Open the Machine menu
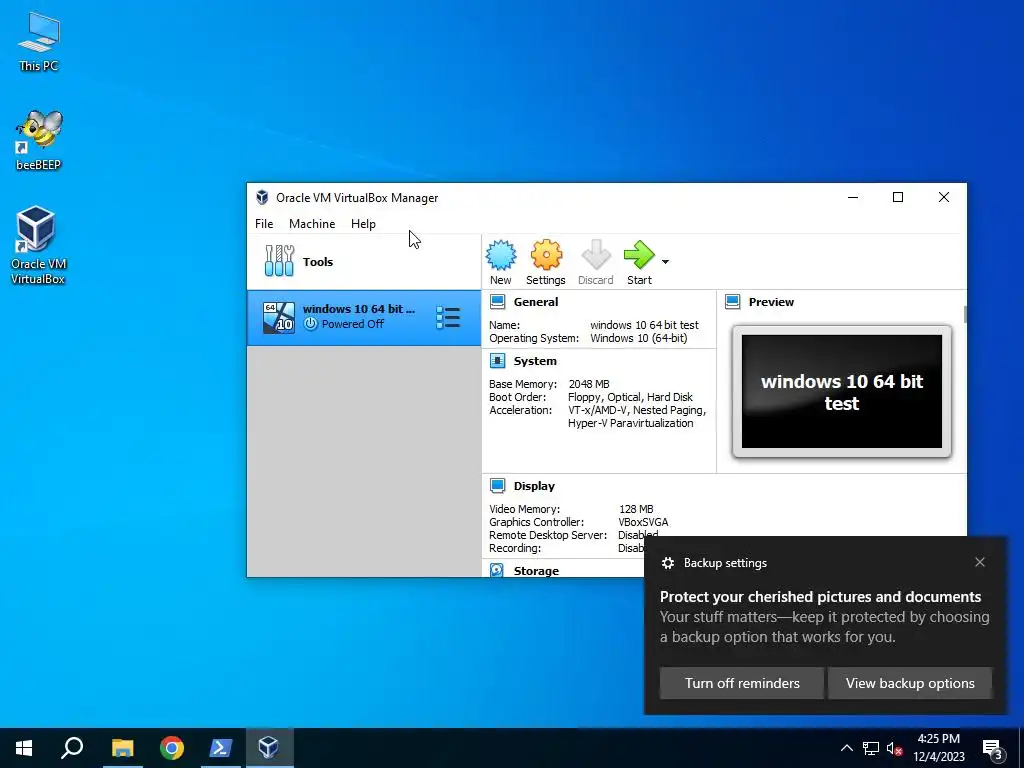1024x768 pixels. click(x=312, y=223)
